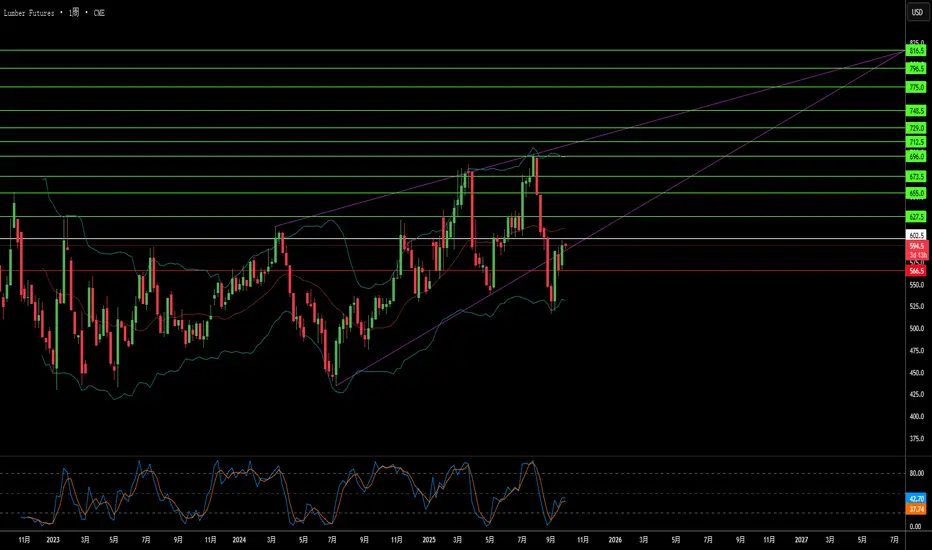Click the 2023 label on time axis
932x550 pixels.
tap(53, 540)
